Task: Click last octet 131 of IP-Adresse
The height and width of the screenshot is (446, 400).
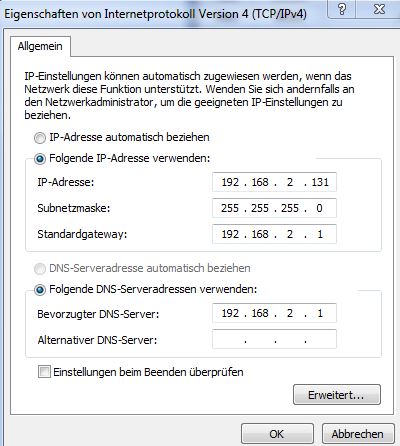Action: [320, 182]
